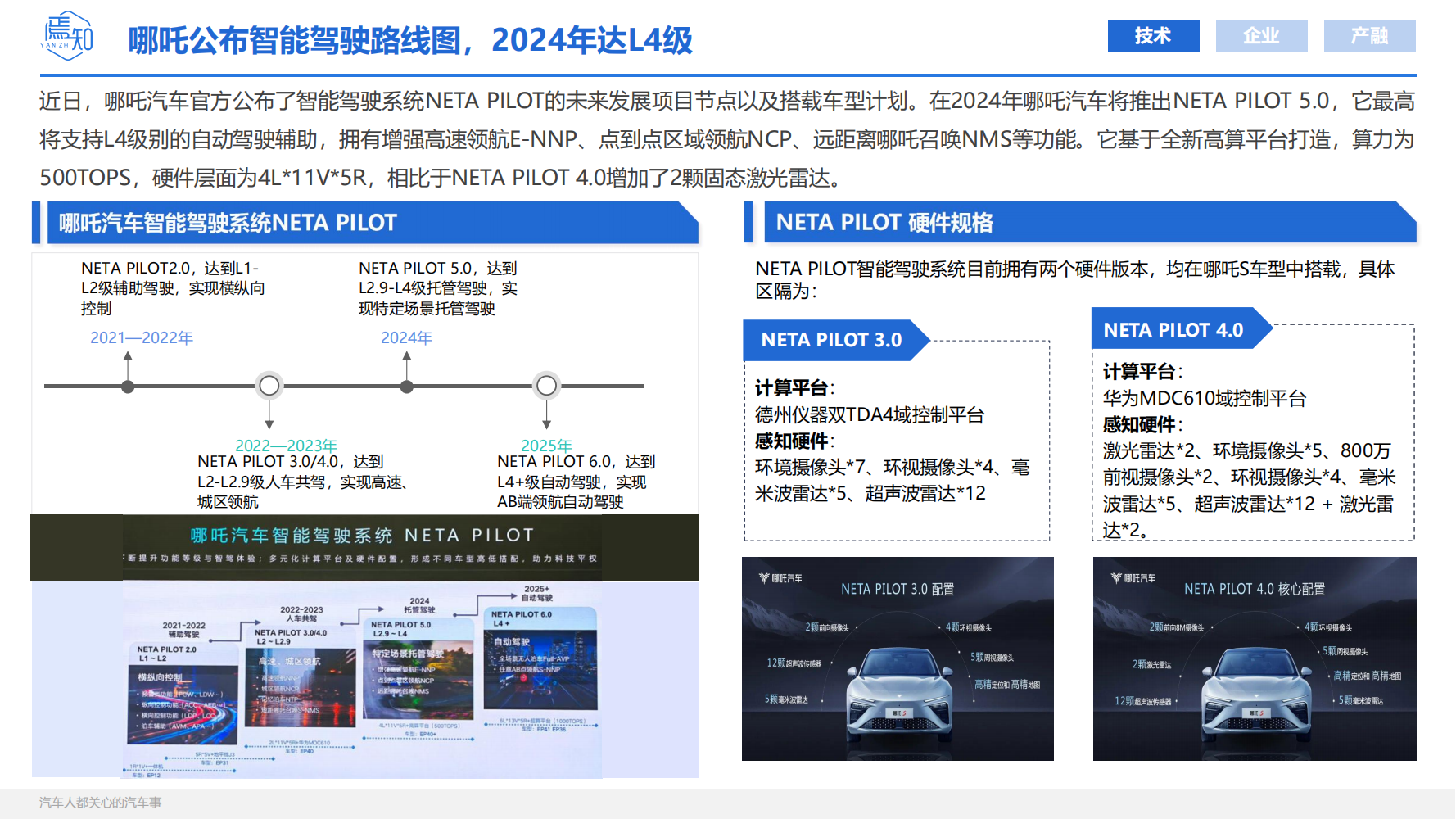Click 12颗超声波传感器 label in 3.0 image

click(x=794, y=663)
